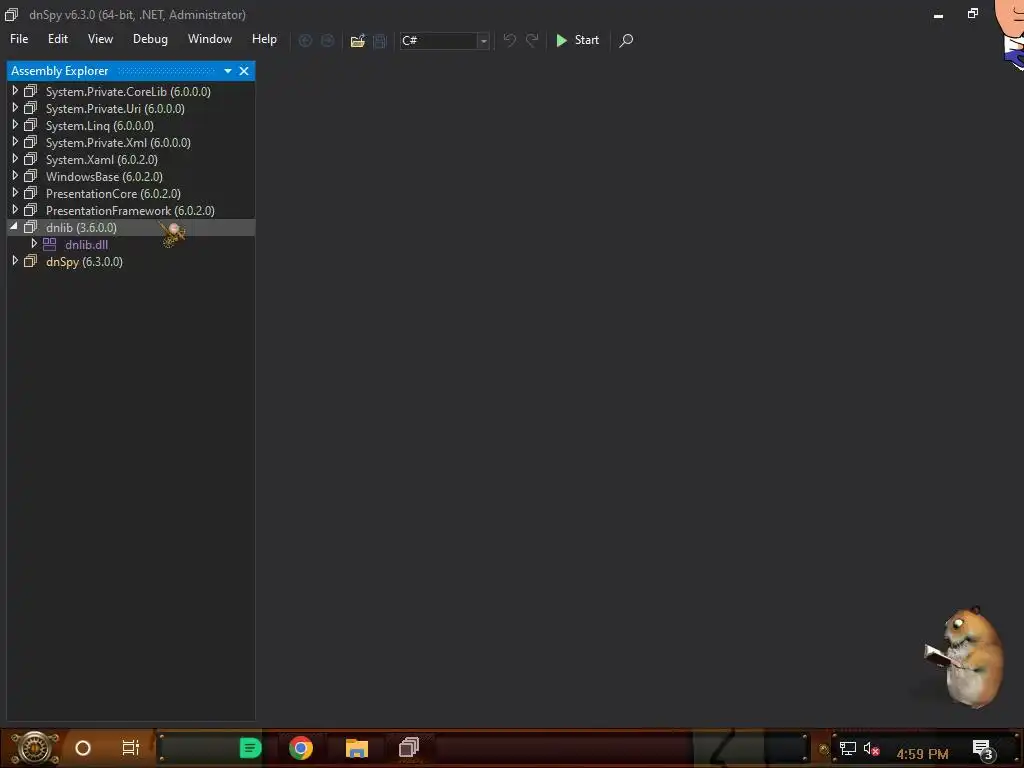
Task: Expand the System.Private.CoreLib node
Action: tap(15, 91)
